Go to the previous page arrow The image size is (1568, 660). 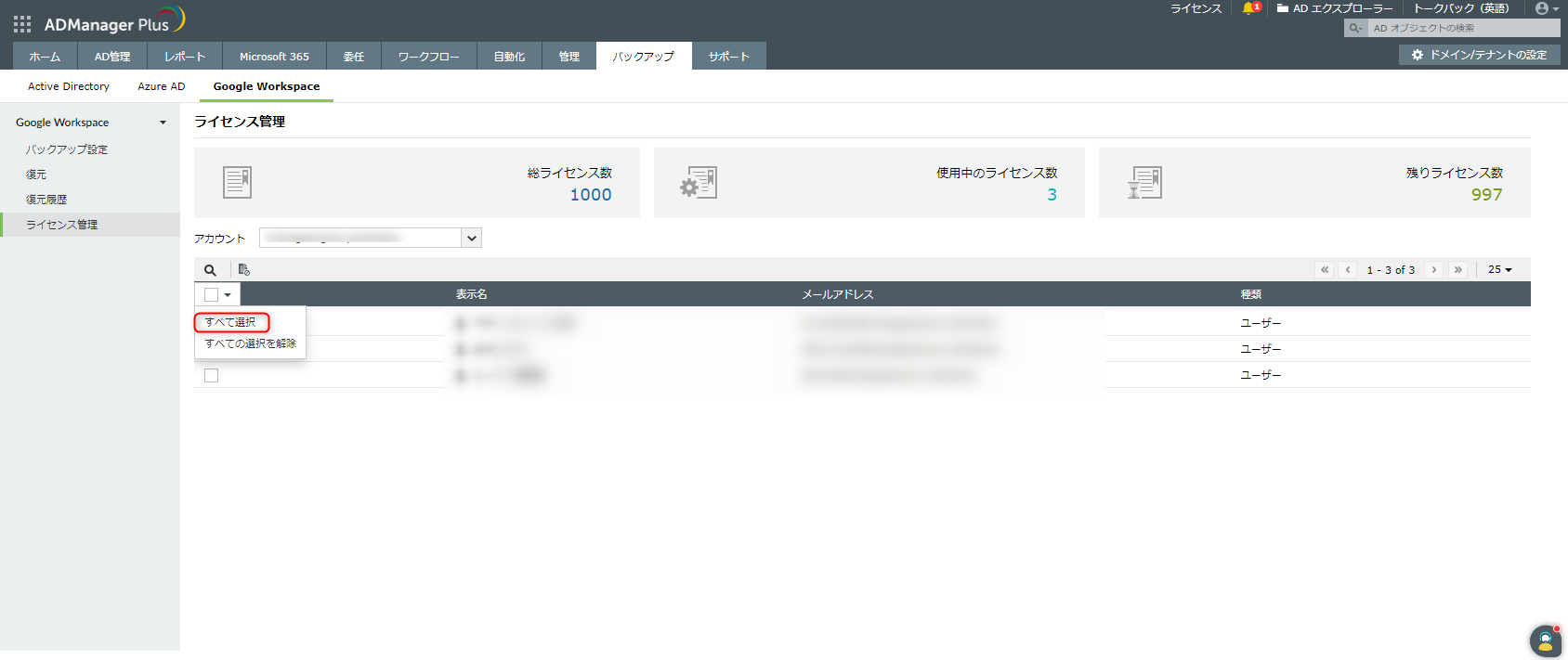point(1348,269)
